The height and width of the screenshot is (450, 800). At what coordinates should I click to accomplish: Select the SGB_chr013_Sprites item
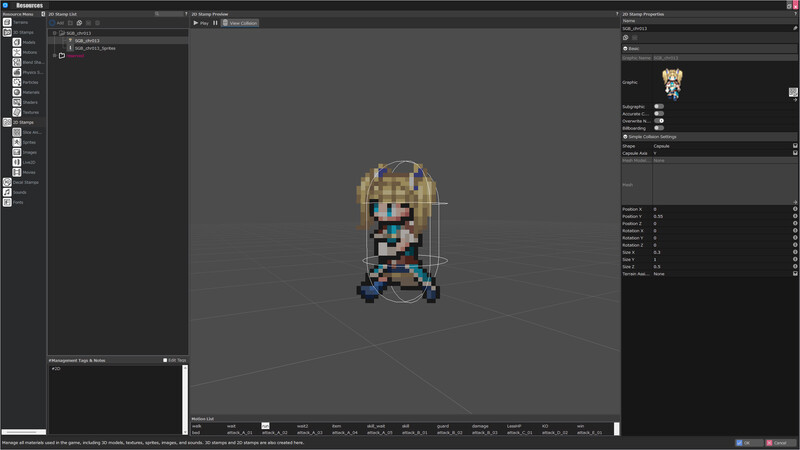click(x=95, y=48)
